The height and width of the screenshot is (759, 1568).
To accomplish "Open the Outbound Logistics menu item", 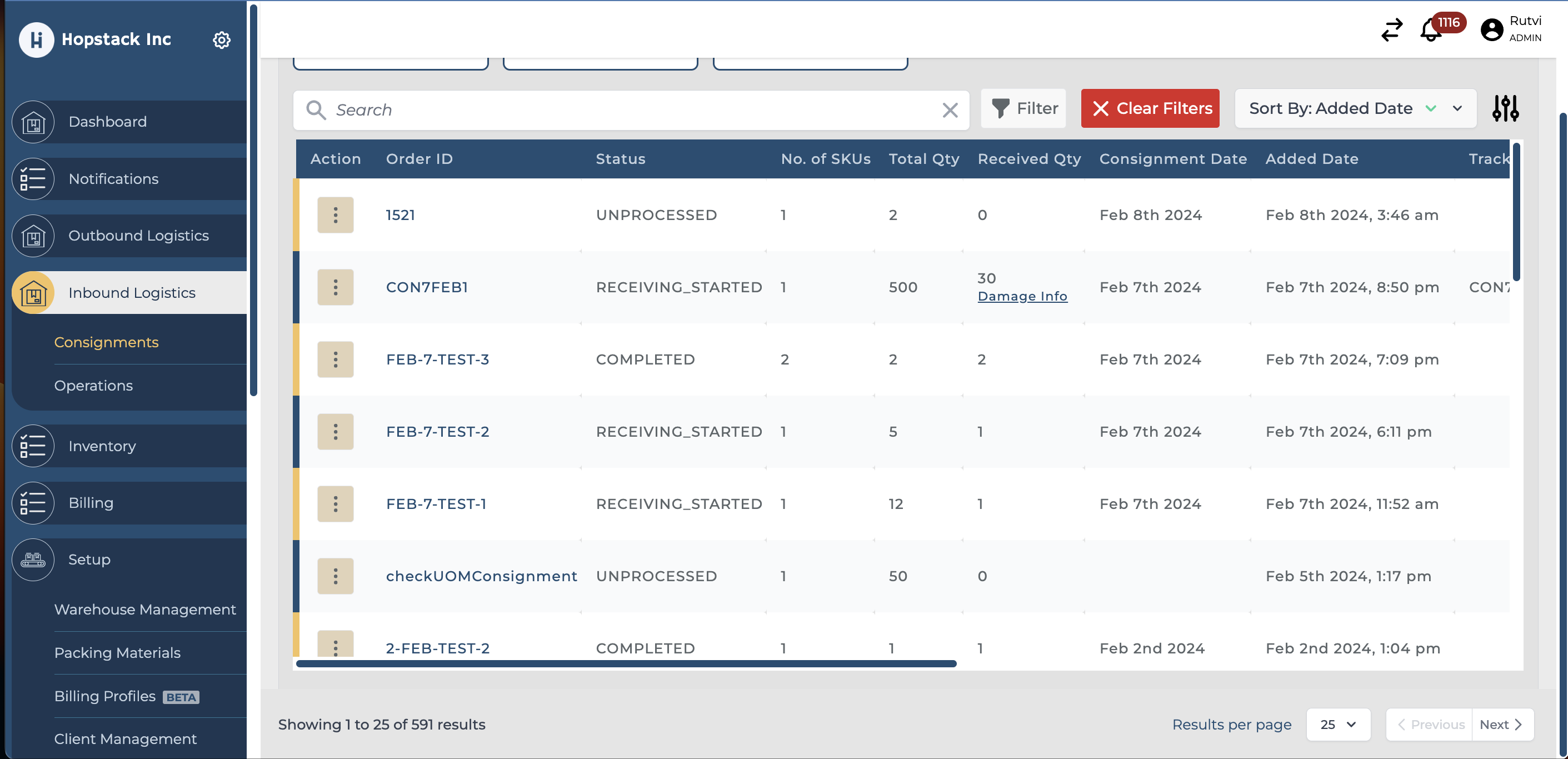I will (x=139, y=236).
